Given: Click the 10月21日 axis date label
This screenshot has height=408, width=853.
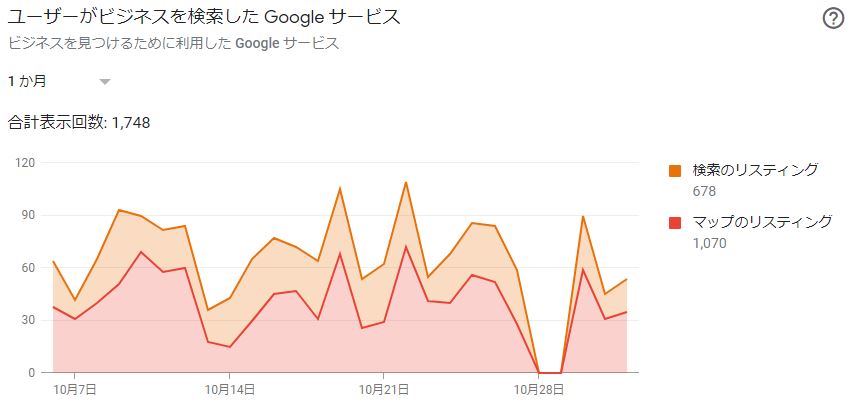Looking at the screenshot, I should pyautogui.click(x=384, y=389).
